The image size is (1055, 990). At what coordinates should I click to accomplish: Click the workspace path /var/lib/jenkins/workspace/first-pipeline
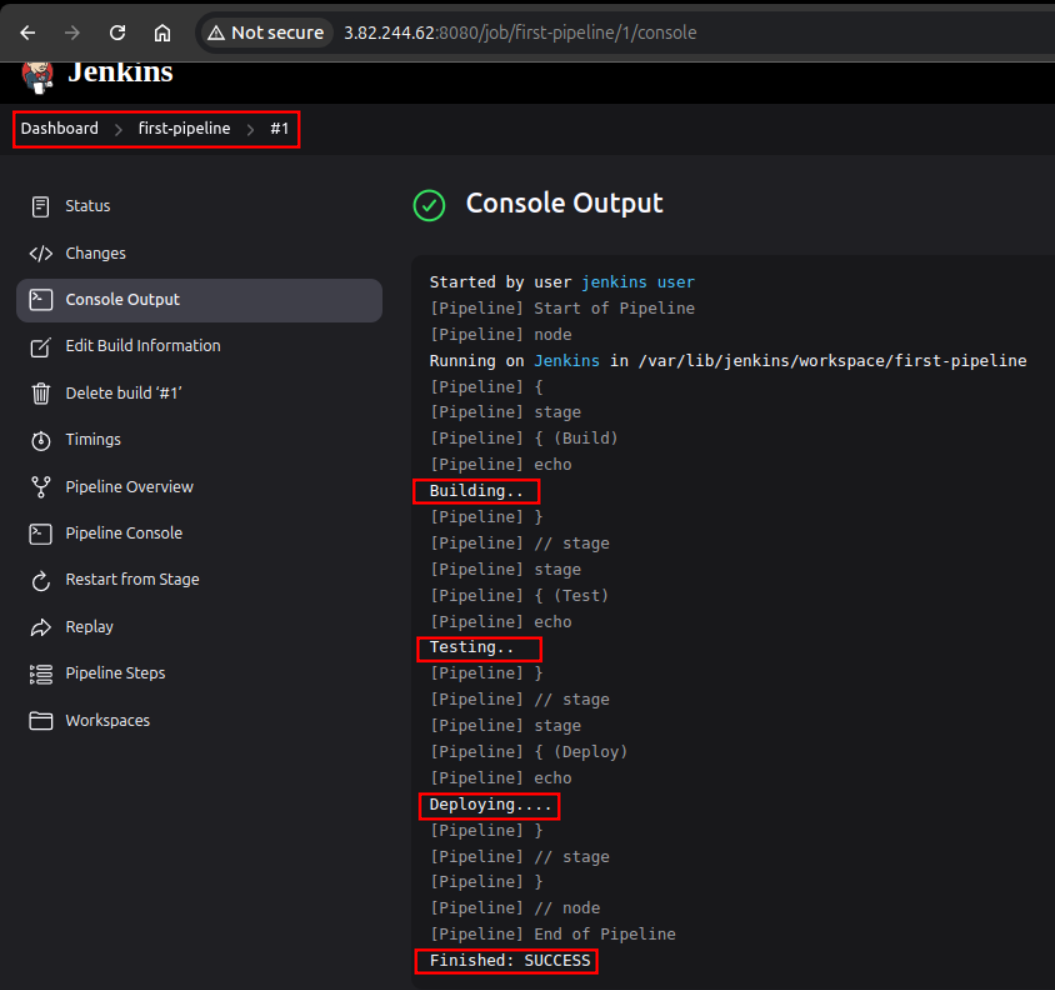pyautogui.click(x=832, y=361)
